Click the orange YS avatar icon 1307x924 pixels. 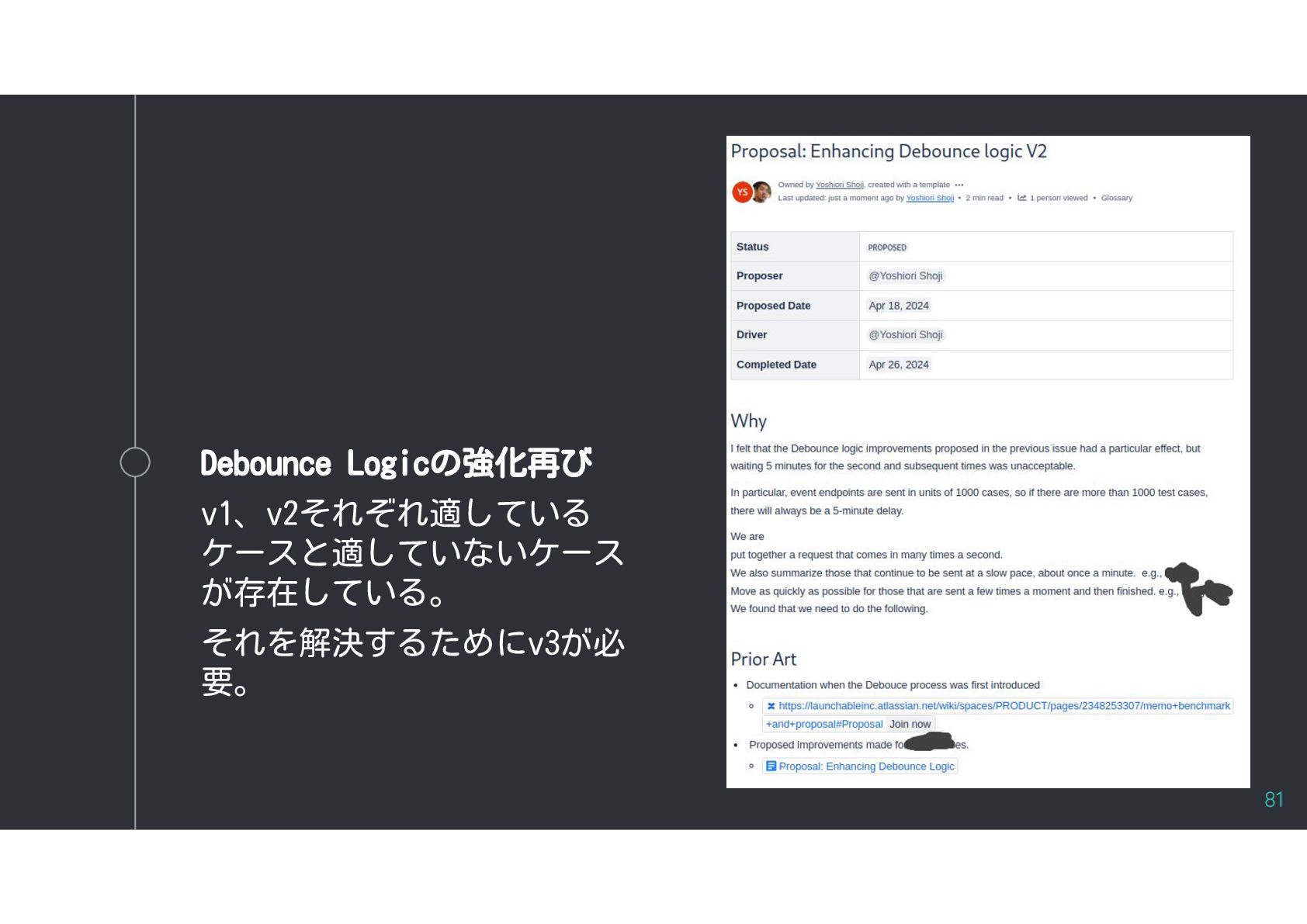(x=742, y=192)
